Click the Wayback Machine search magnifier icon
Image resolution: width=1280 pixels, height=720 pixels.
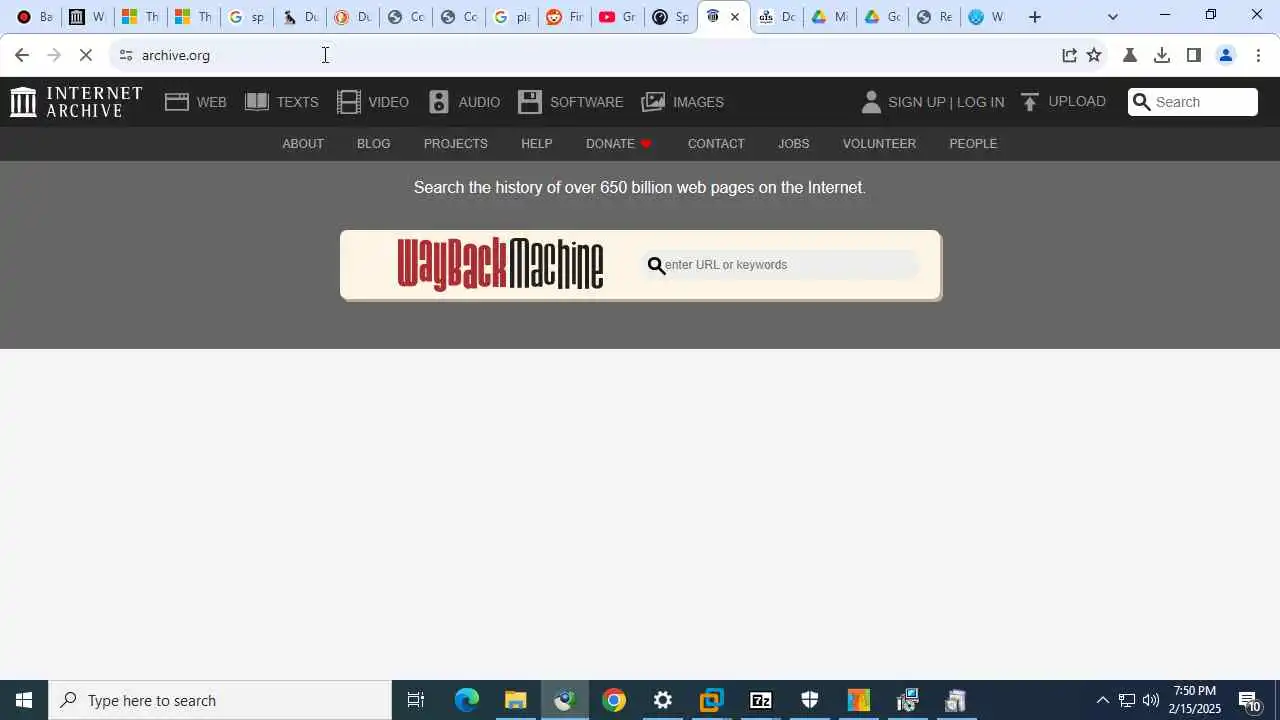click(x=656, y=266)
